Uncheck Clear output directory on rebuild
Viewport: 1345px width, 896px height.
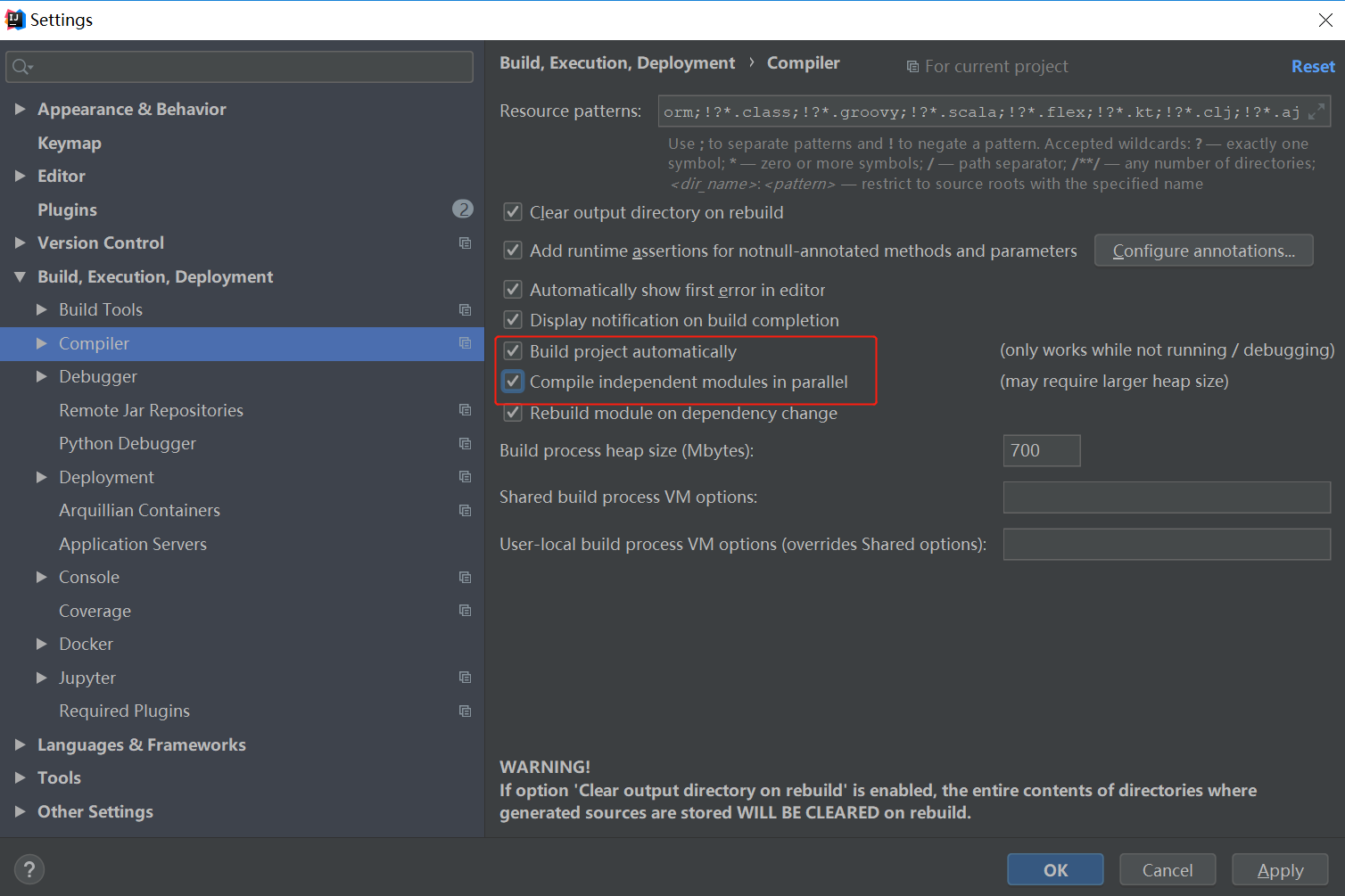tap(513, 212)
